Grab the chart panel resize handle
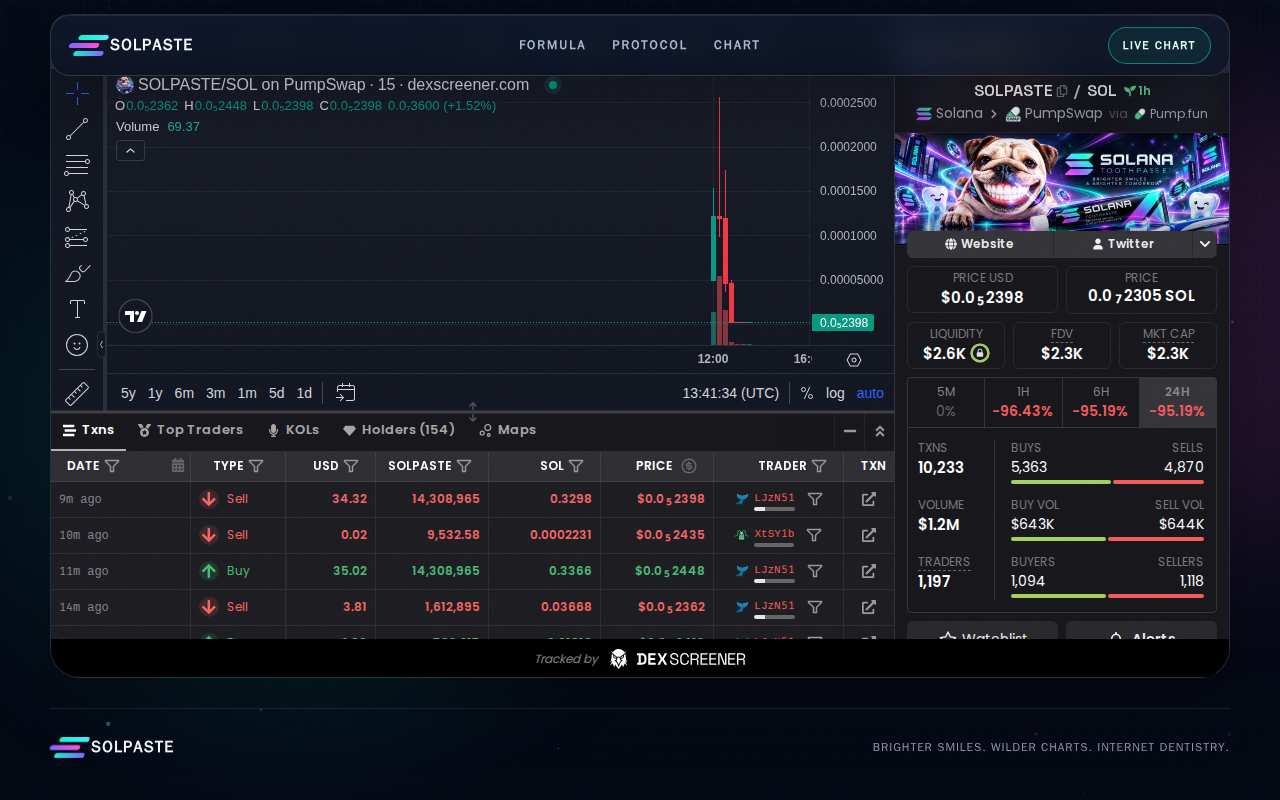The height and width of the screenshot is (800, 1280). click(473, 411)
